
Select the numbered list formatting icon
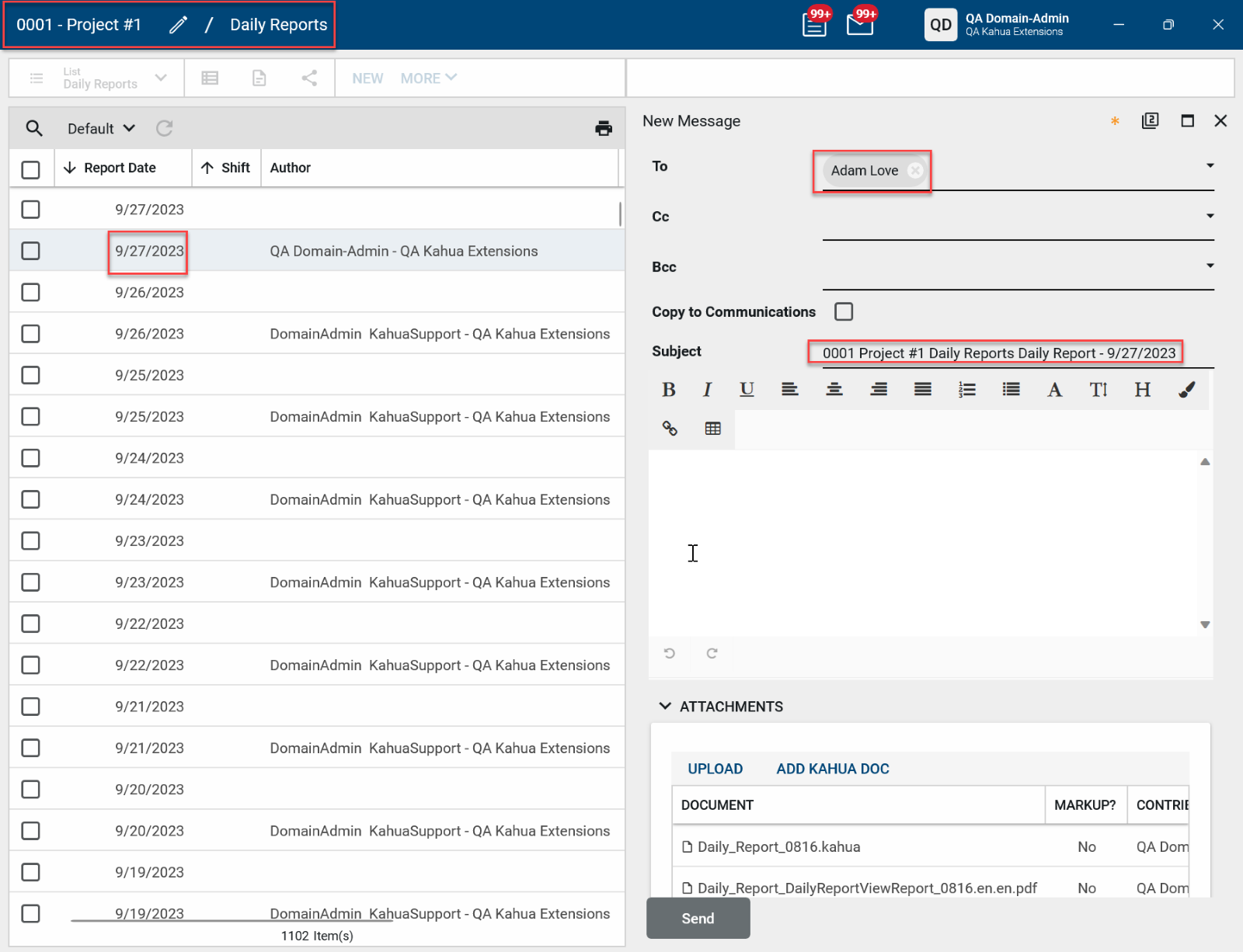point(966,390)
